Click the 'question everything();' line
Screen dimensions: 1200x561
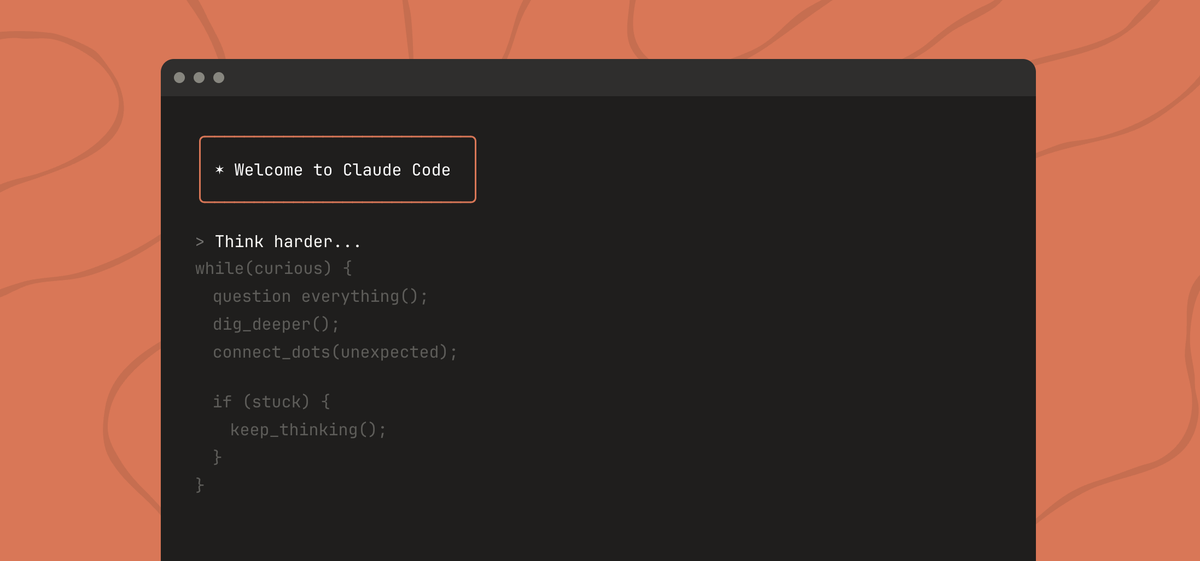click(320, 297)
